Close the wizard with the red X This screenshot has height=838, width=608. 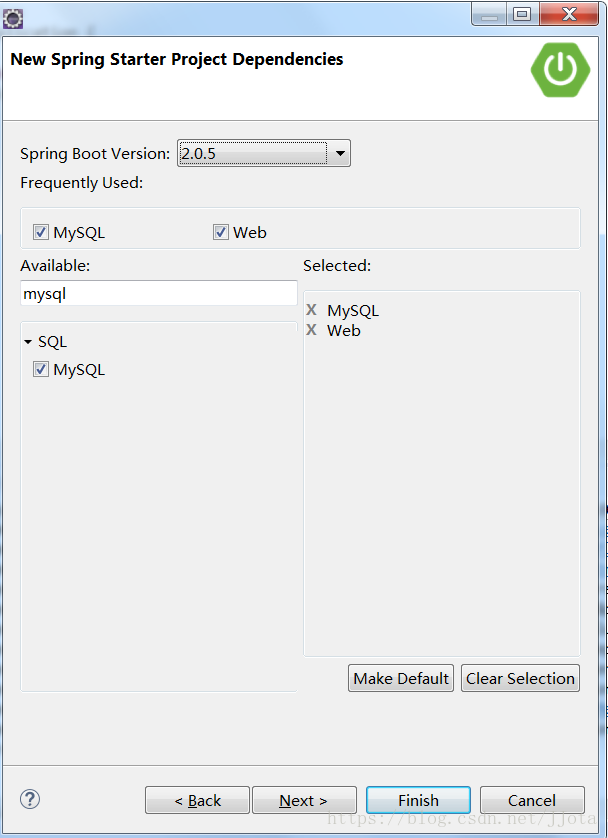tap(569, 14)
